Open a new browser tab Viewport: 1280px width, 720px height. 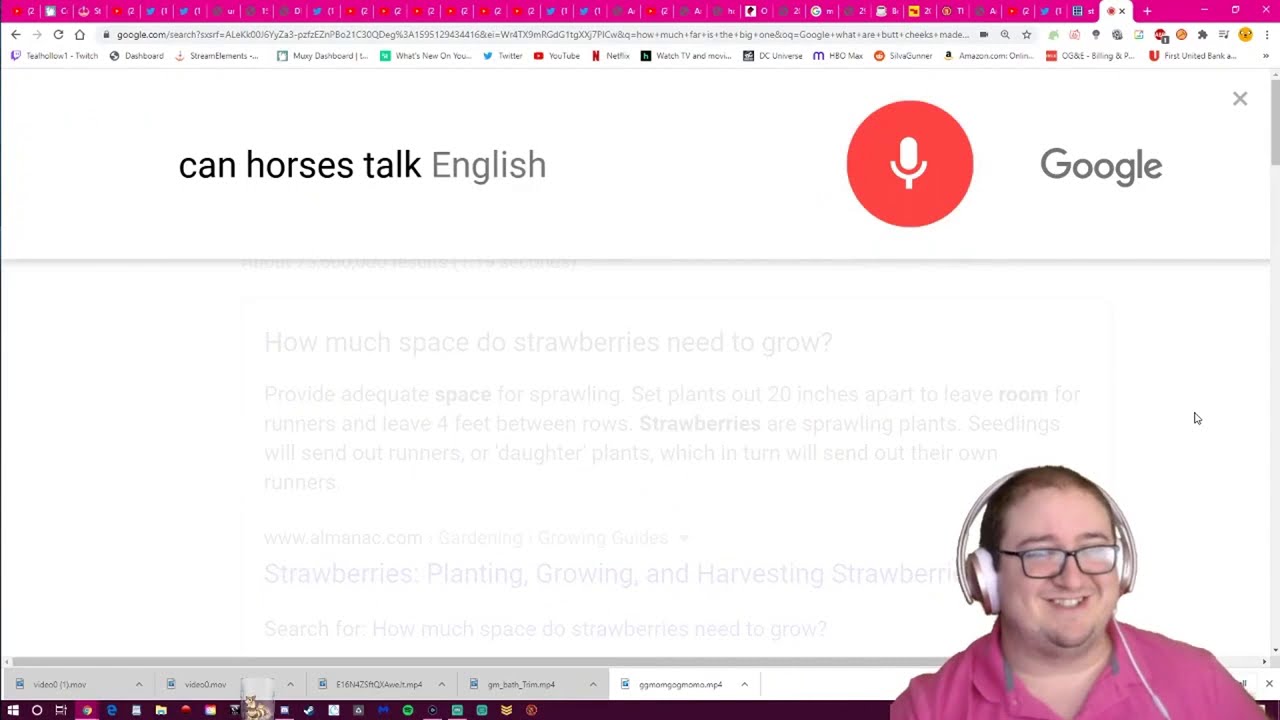[1147, 11]
